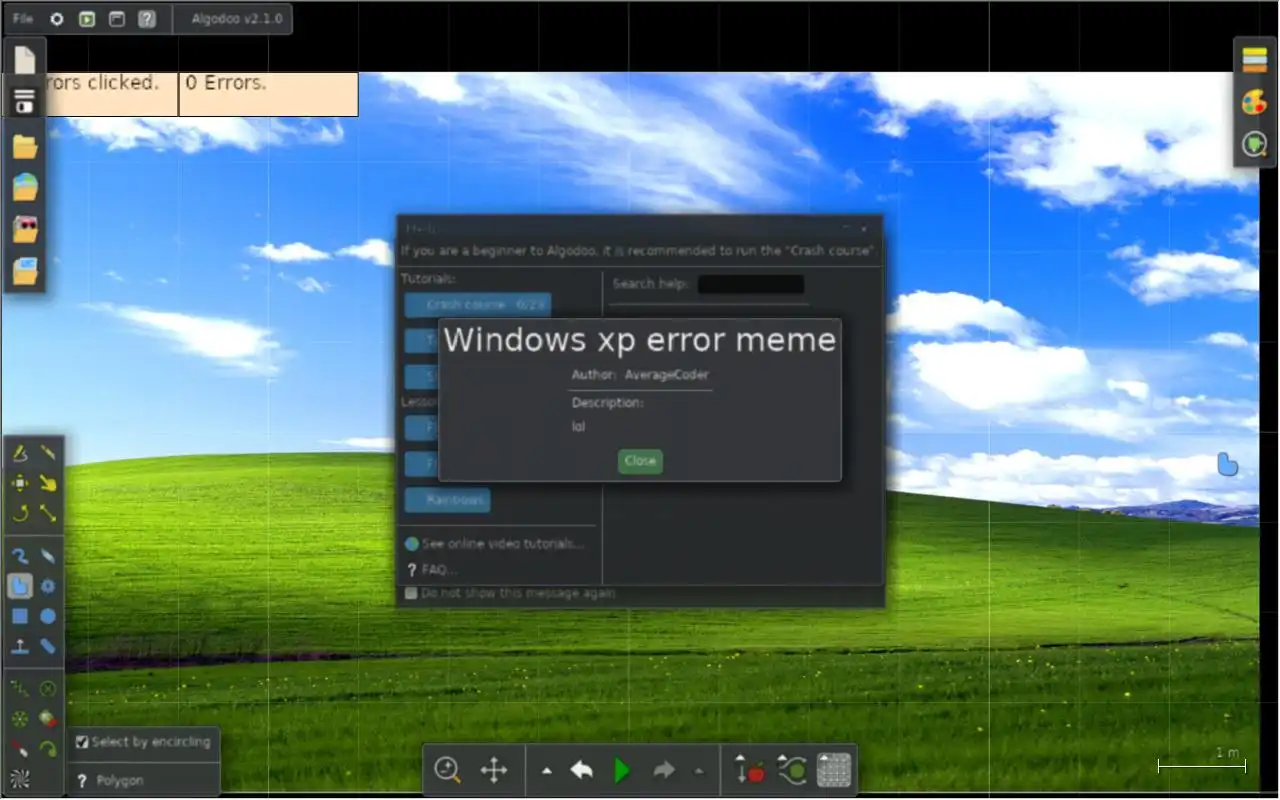
Task: Open the Rainbows lesson
Action: point(447,500)
